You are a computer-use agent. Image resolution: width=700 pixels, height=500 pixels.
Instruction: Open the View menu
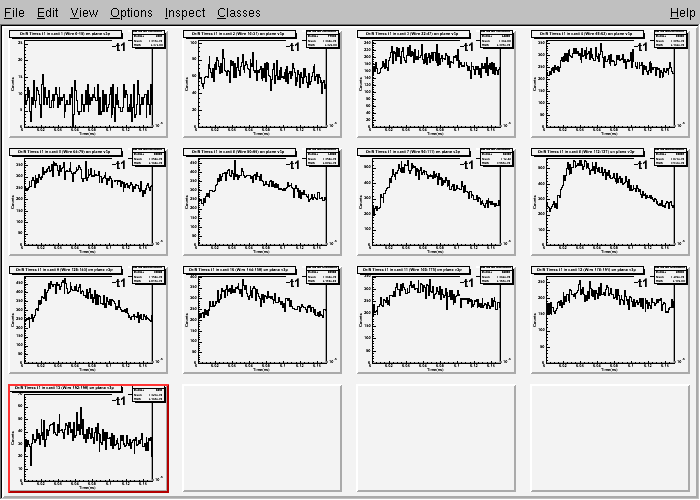84,12
